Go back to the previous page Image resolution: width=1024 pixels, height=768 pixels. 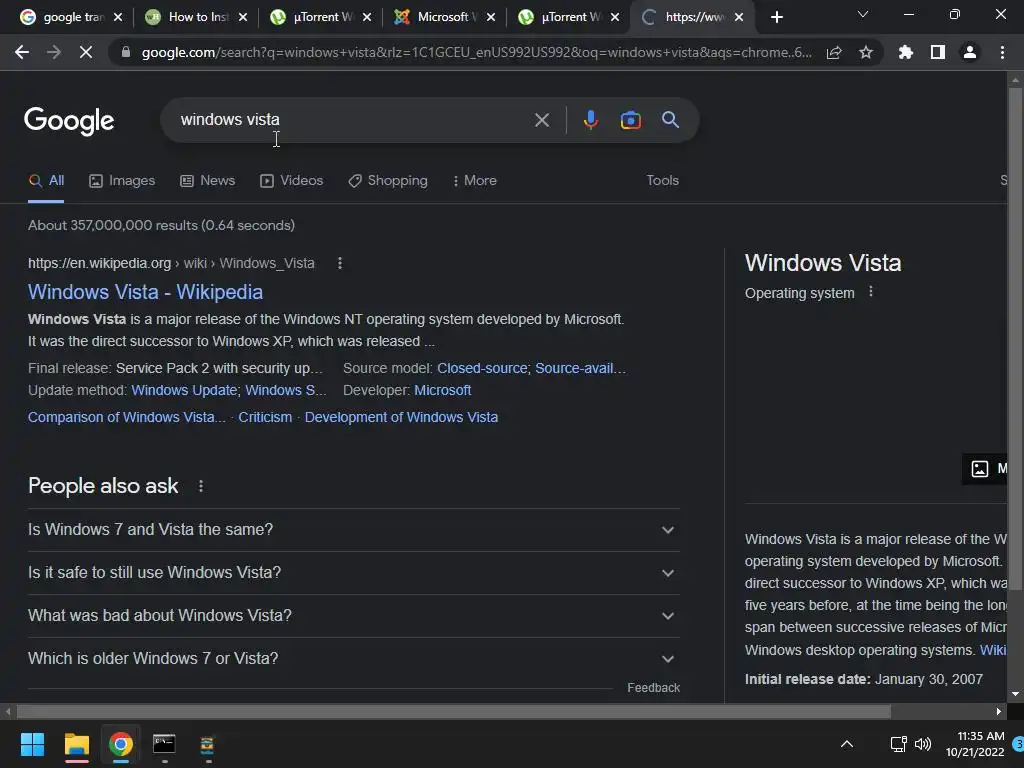22,52
